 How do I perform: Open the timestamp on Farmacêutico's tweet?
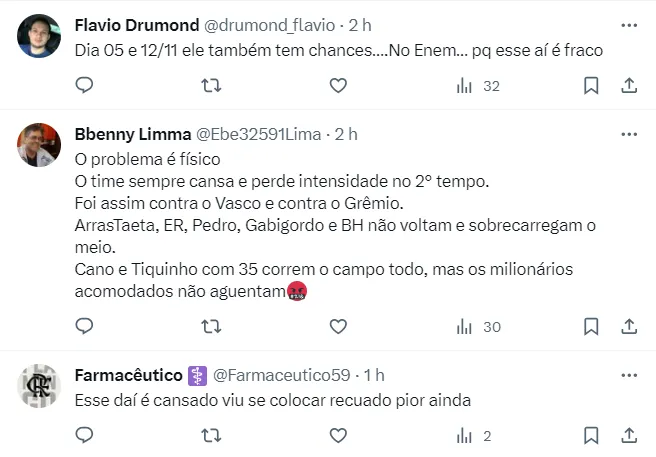[x=374, y=375]
